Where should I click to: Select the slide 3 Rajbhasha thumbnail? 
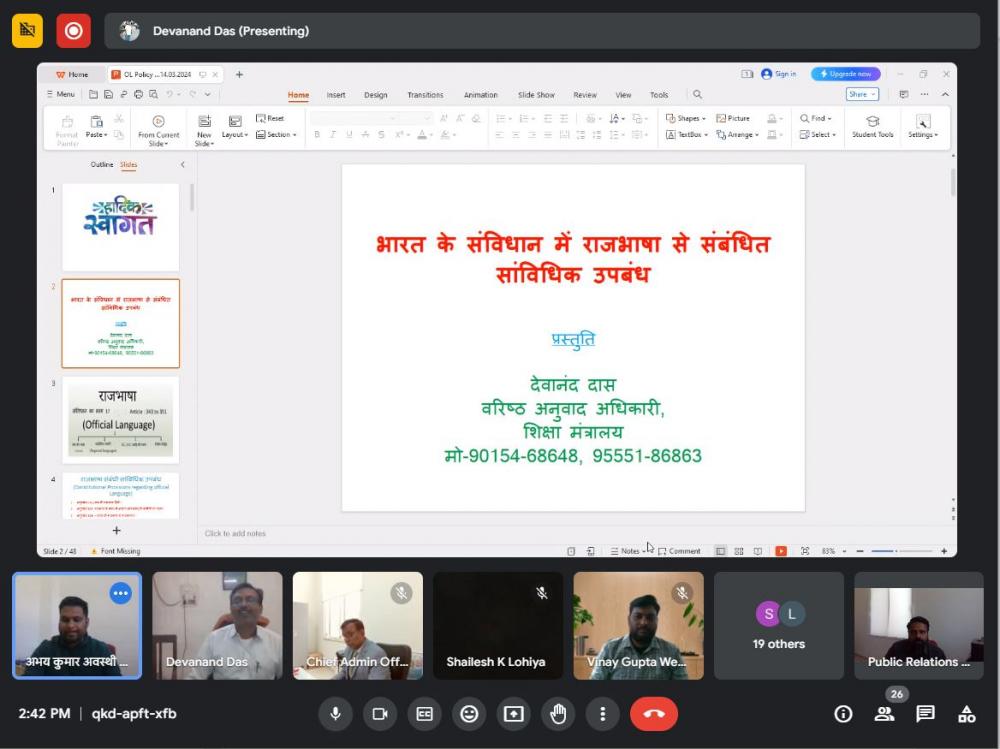click(120, 420)
